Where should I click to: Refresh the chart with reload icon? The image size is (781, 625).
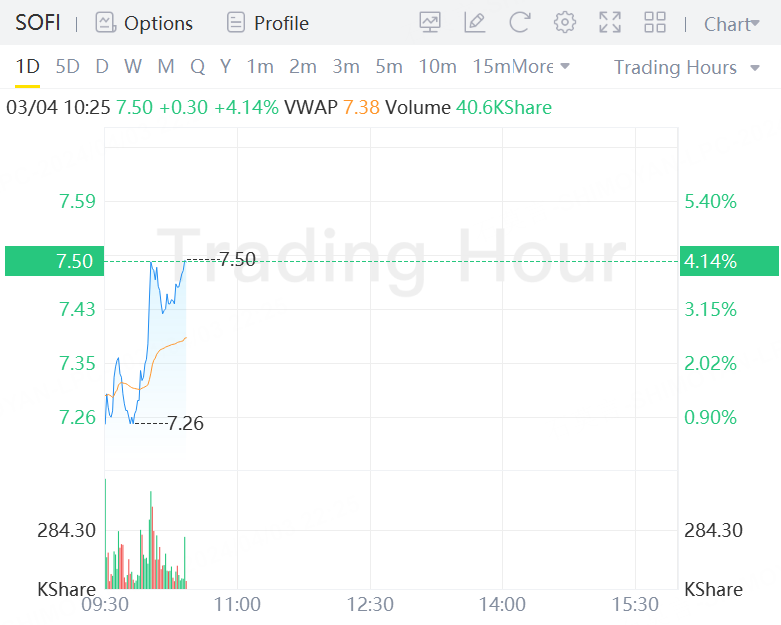point(520,22)
